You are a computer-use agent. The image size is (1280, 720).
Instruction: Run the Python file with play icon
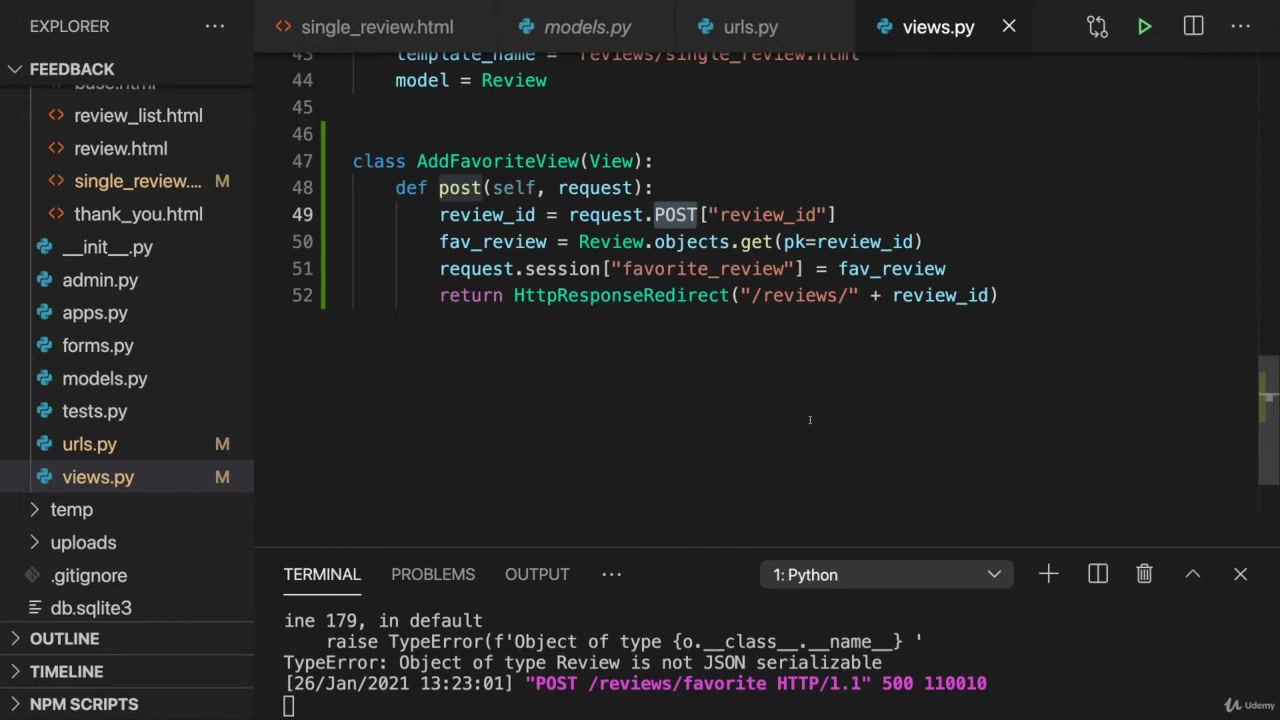(1144, 27)
